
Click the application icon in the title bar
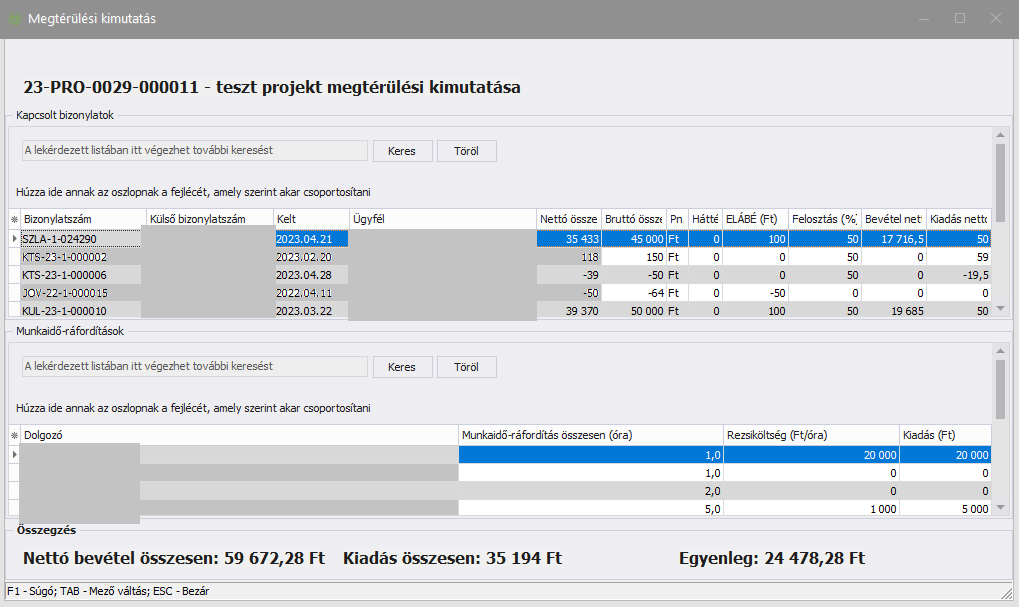click(14, 19)
